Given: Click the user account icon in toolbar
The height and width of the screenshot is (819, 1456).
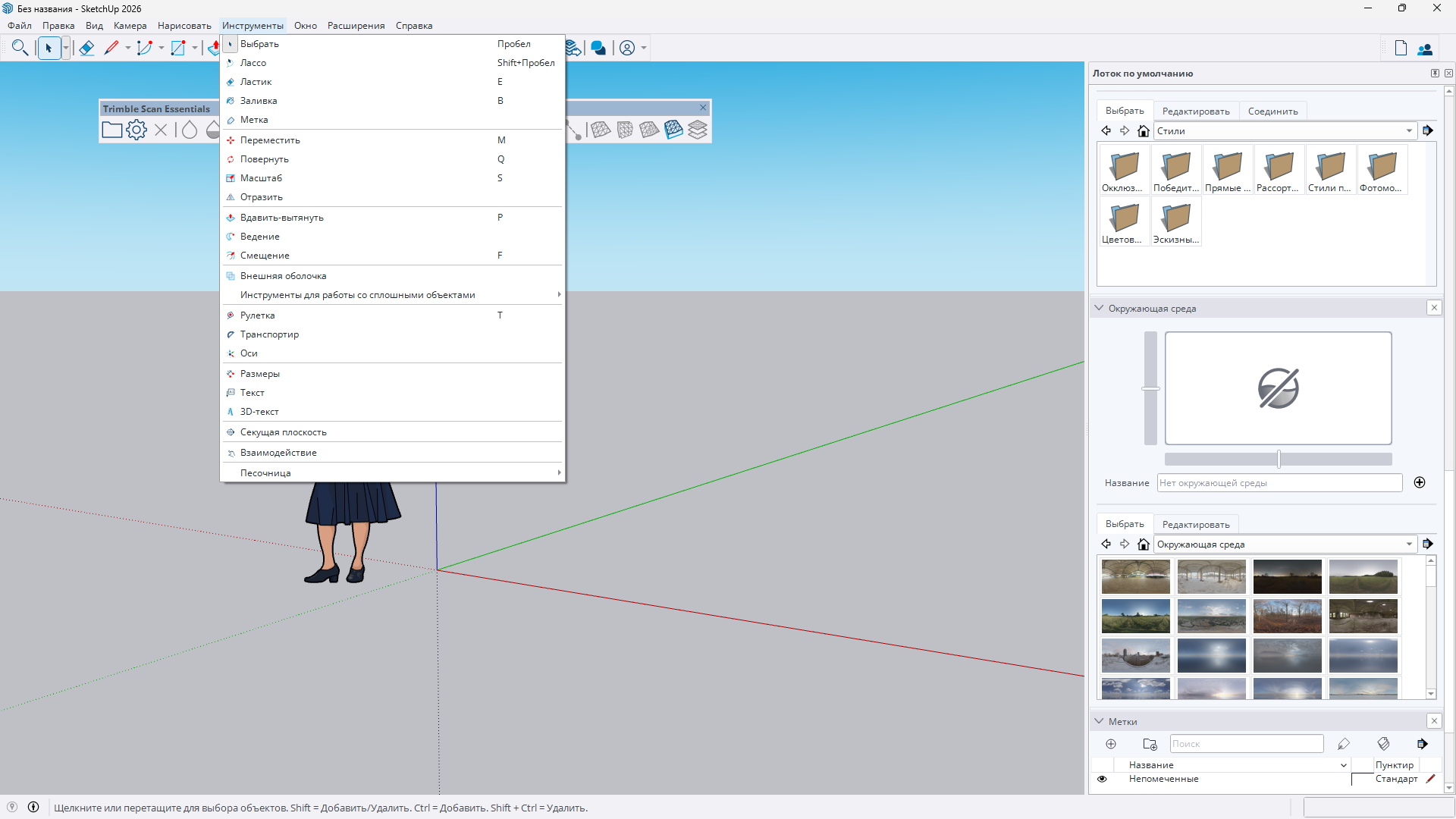Looking at the screenshot, I should 627,48.
